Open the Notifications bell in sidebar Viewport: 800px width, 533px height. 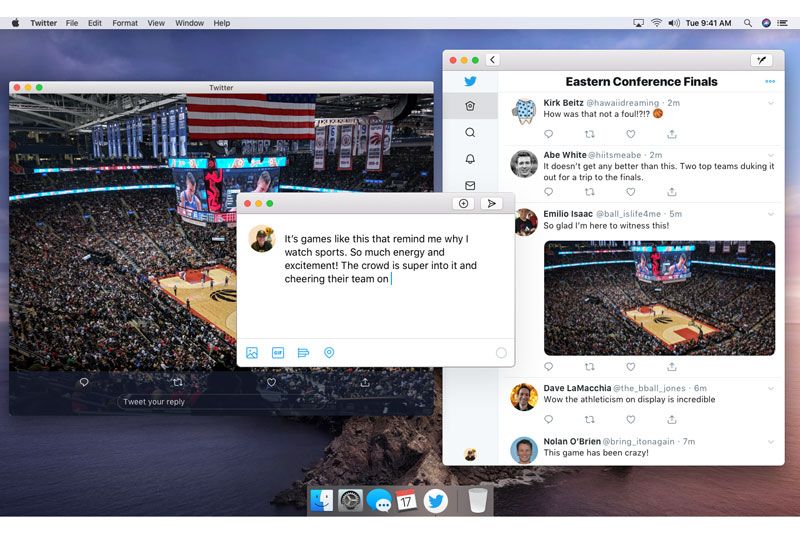pyautogui.click(x=470, y=159)
